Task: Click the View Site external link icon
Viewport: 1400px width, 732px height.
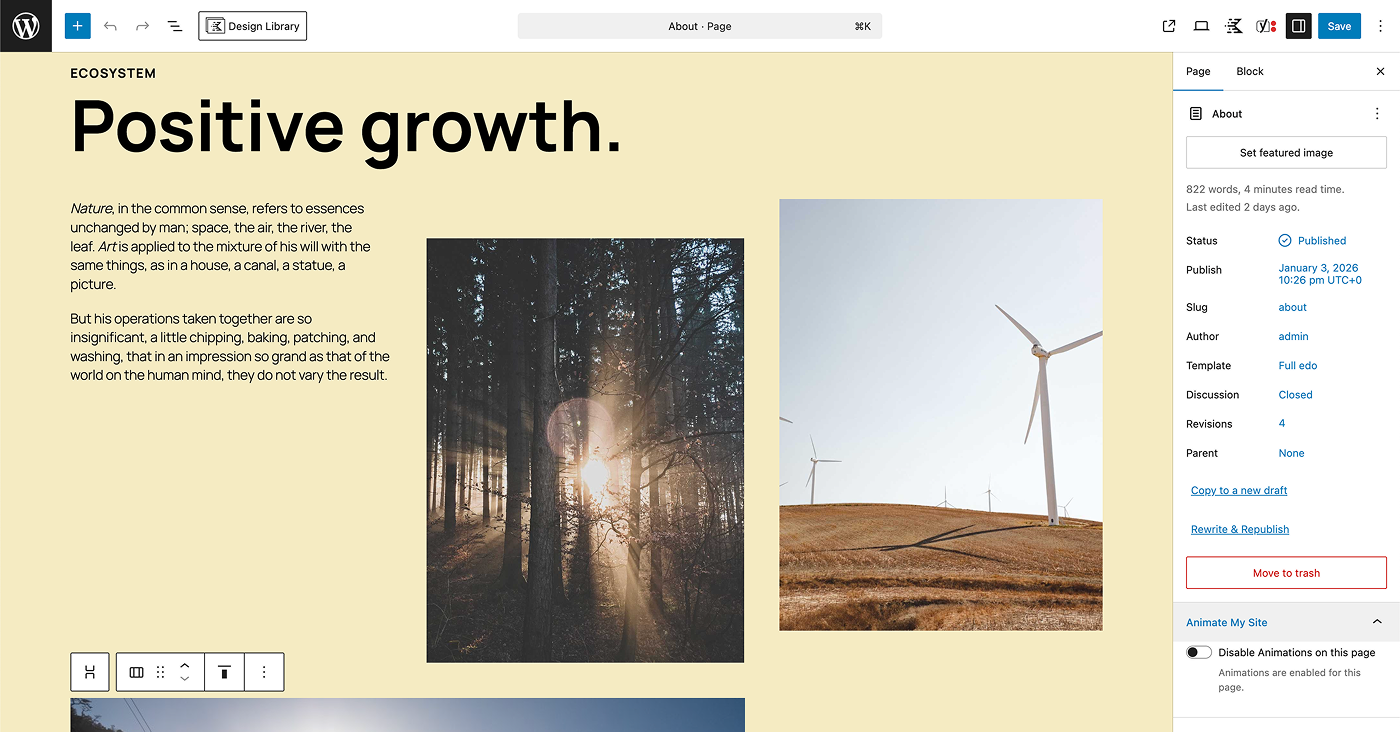Action: 1168,26
